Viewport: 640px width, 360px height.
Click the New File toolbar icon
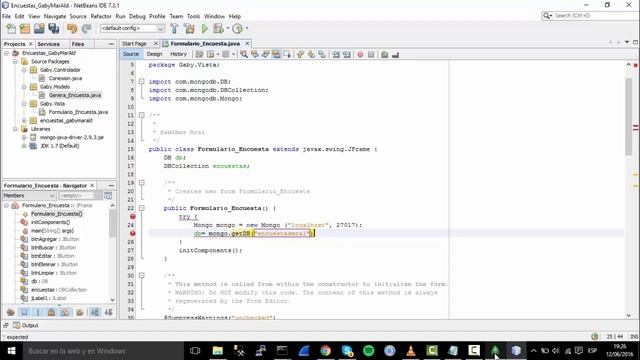11,29
